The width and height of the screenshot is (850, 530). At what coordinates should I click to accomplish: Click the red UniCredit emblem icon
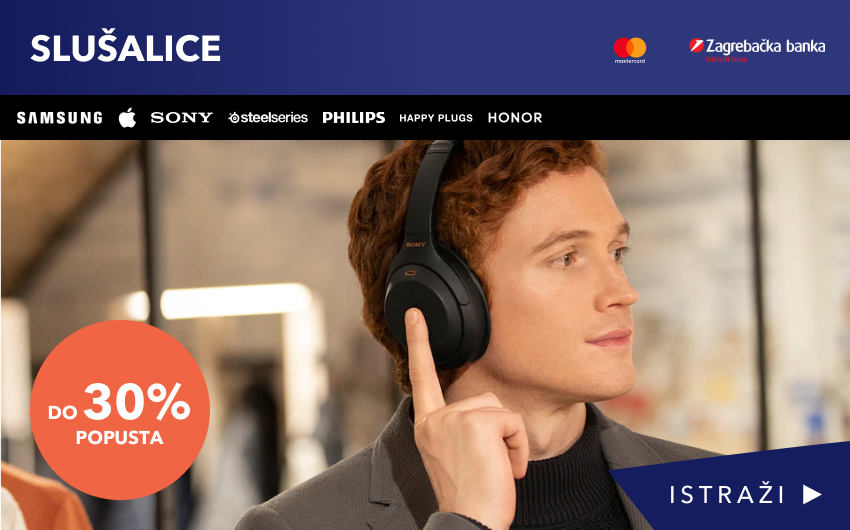tap(696, 46)
